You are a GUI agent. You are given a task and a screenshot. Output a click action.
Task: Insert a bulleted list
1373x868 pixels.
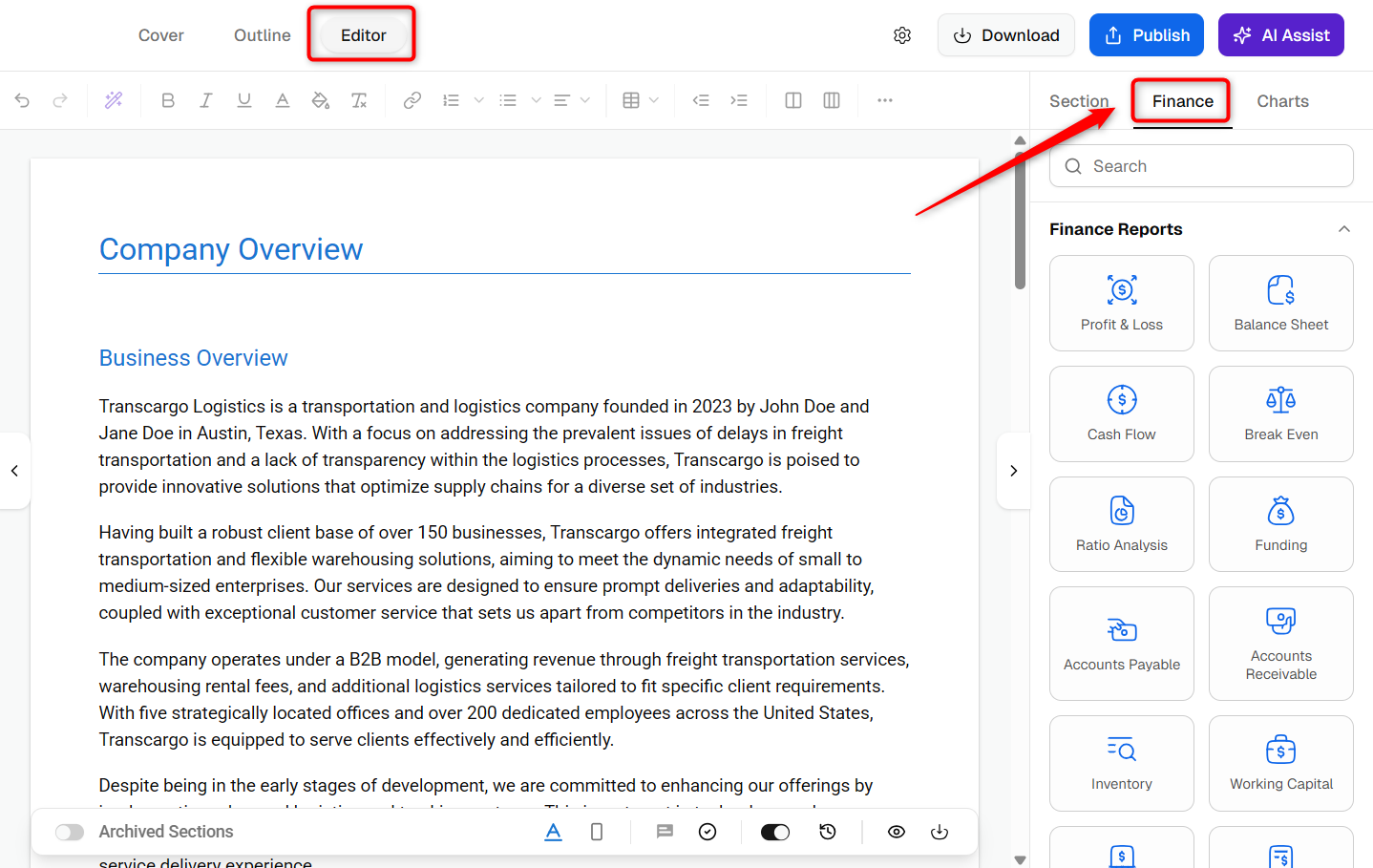(508, 100)
